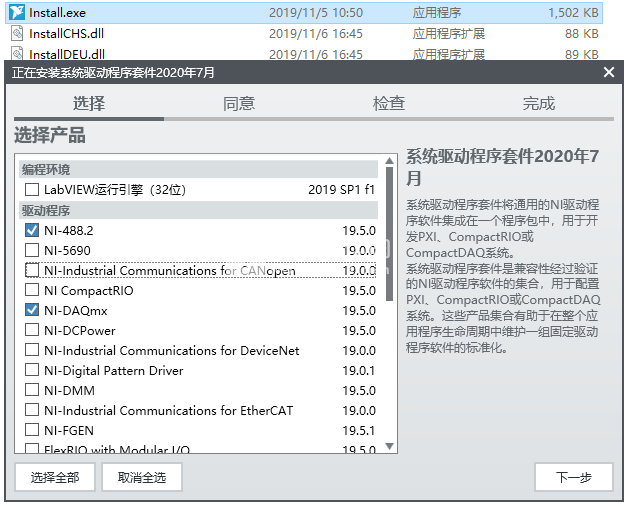Enable the NI-5690 checkbox
The image size is (632, 513).
click(x=32, y=250)
